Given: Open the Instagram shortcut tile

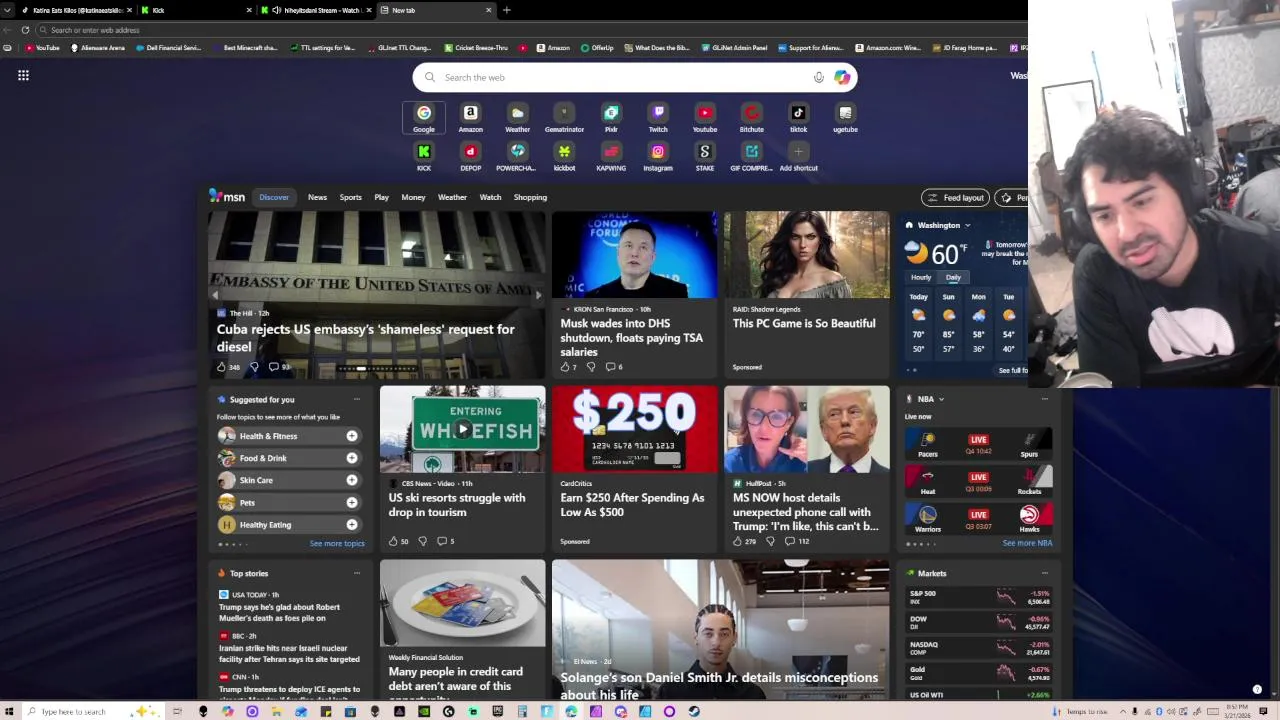Looking at the screenshot, I should click(658, 157).
